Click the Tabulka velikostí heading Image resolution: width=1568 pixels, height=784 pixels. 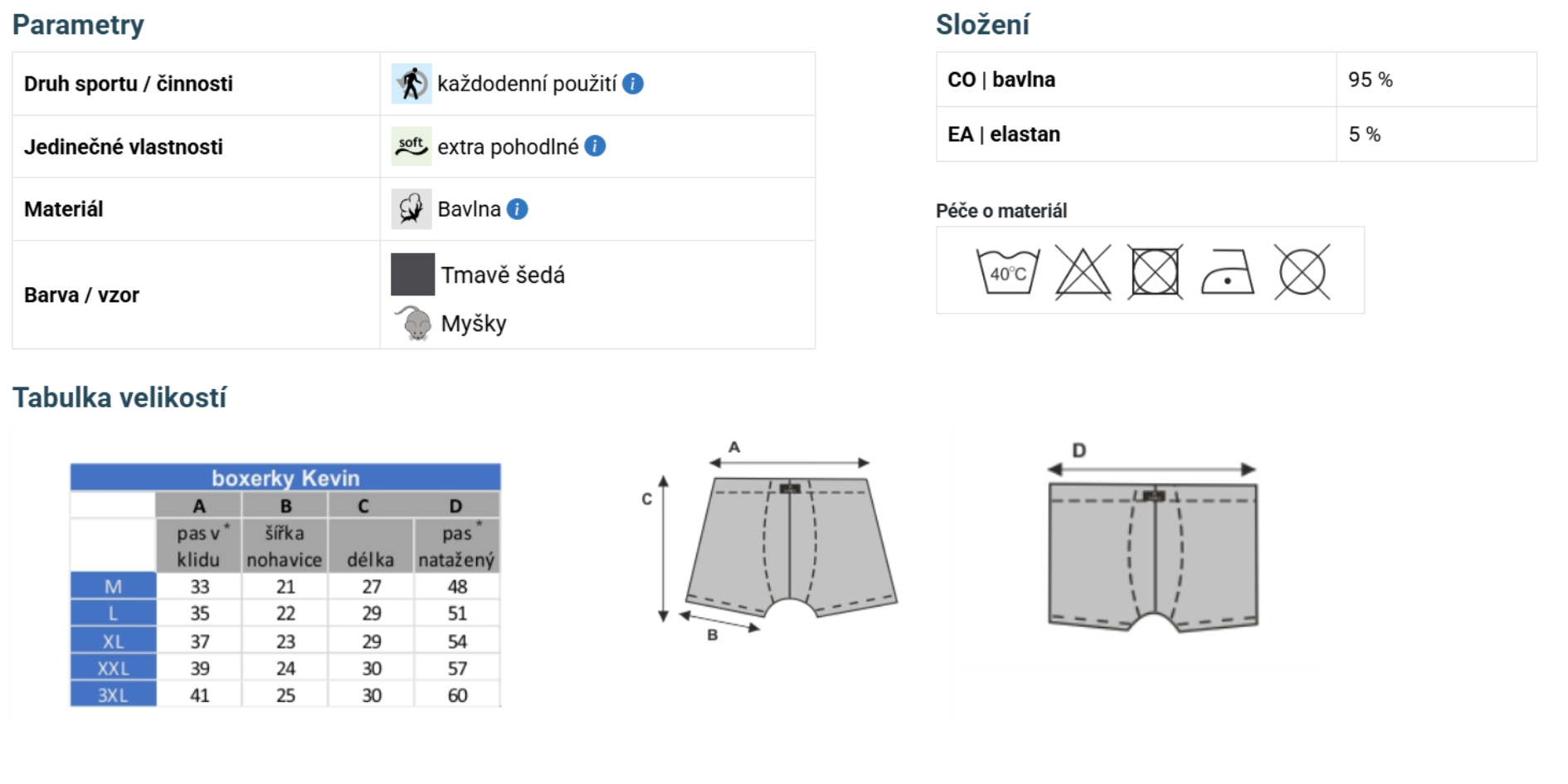point(119,397)
